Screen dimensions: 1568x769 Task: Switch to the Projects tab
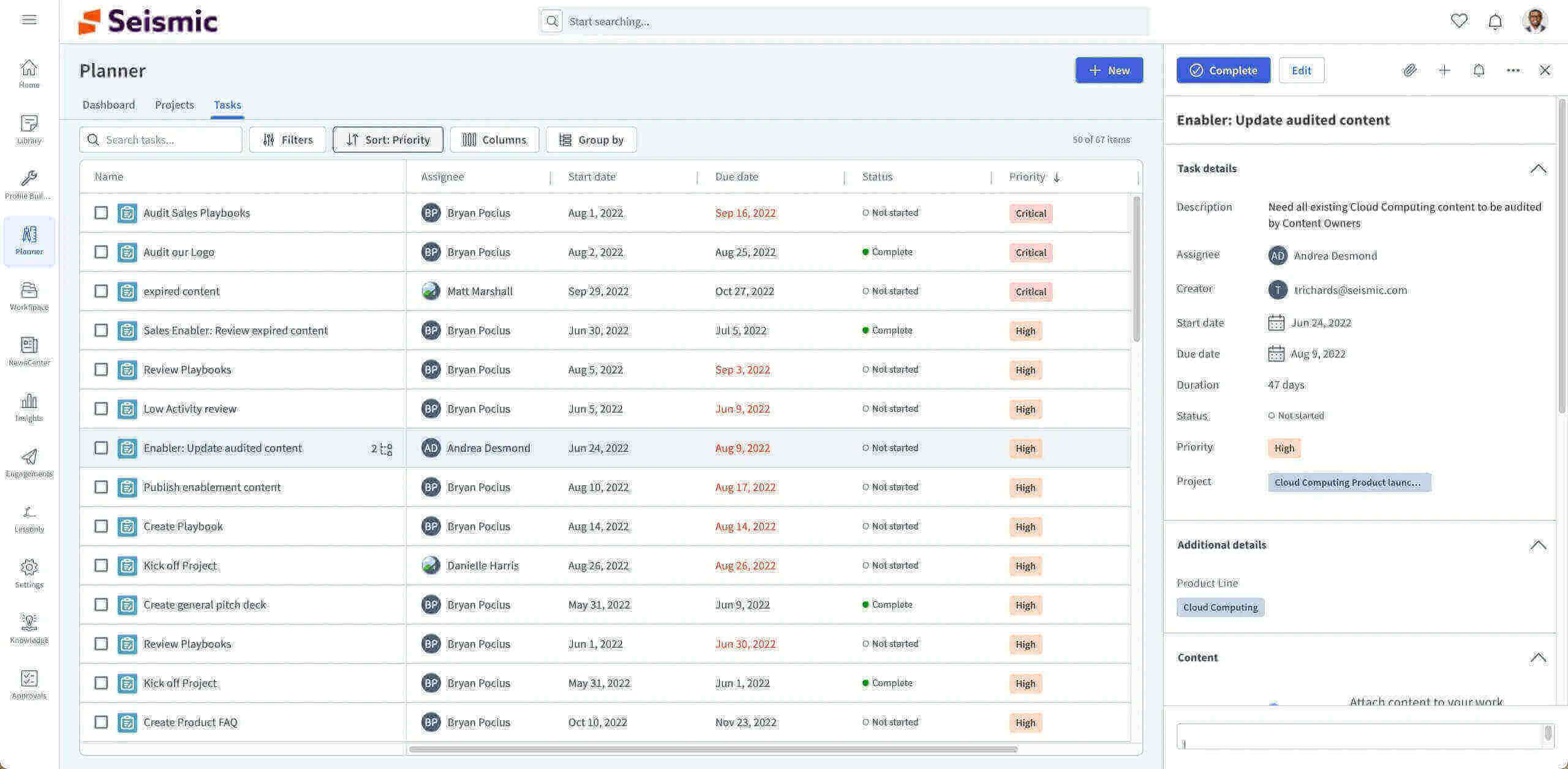(174, 105)
